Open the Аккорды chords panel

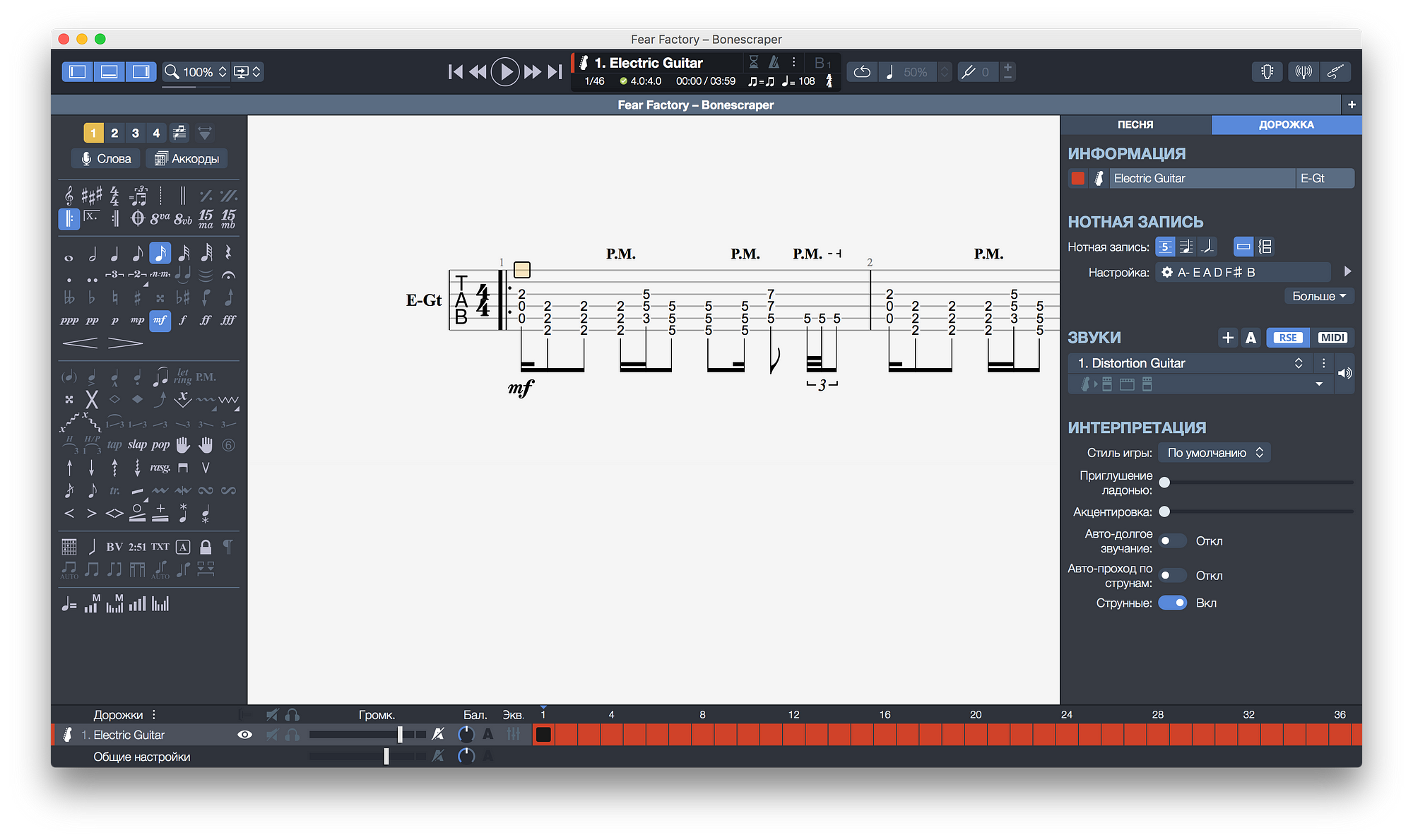(x=187, y=159)
